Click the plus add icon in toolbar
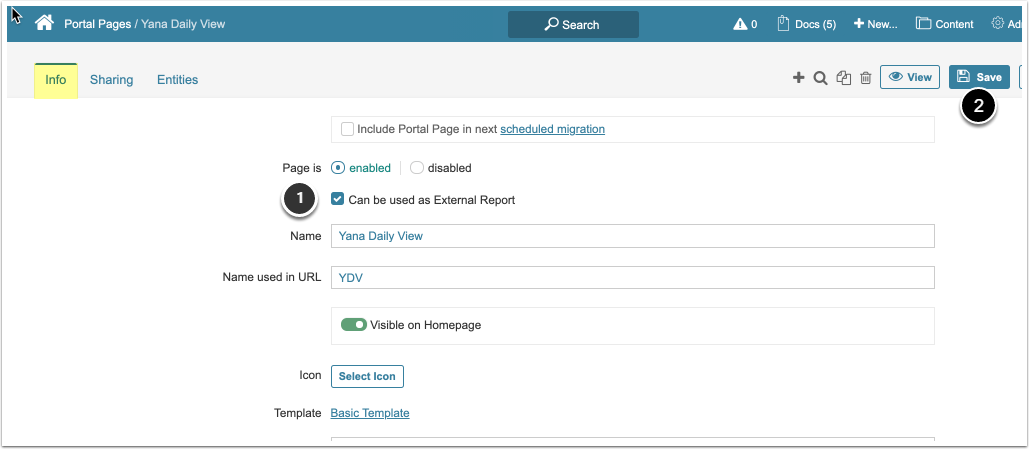The image size is (1029, 449). pyautogui.click(x=798, y=78)
